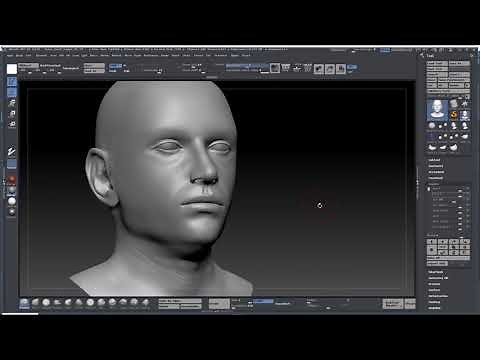Select the second brush in bottom brush row
This screenshot has width=480, height=360.
pos(35,303)
